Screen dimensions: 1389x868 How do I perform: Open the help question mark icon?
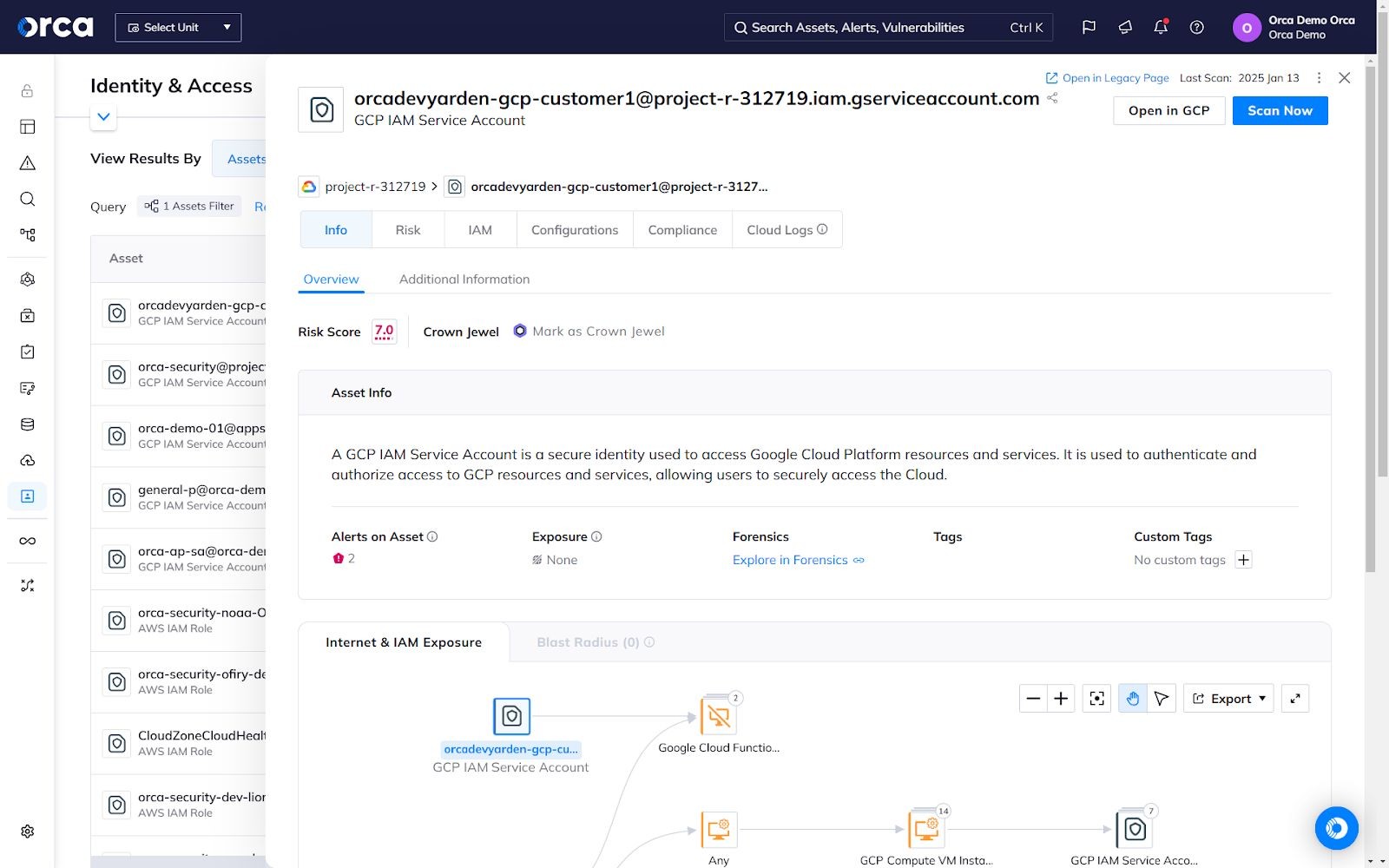(1196, 27)
